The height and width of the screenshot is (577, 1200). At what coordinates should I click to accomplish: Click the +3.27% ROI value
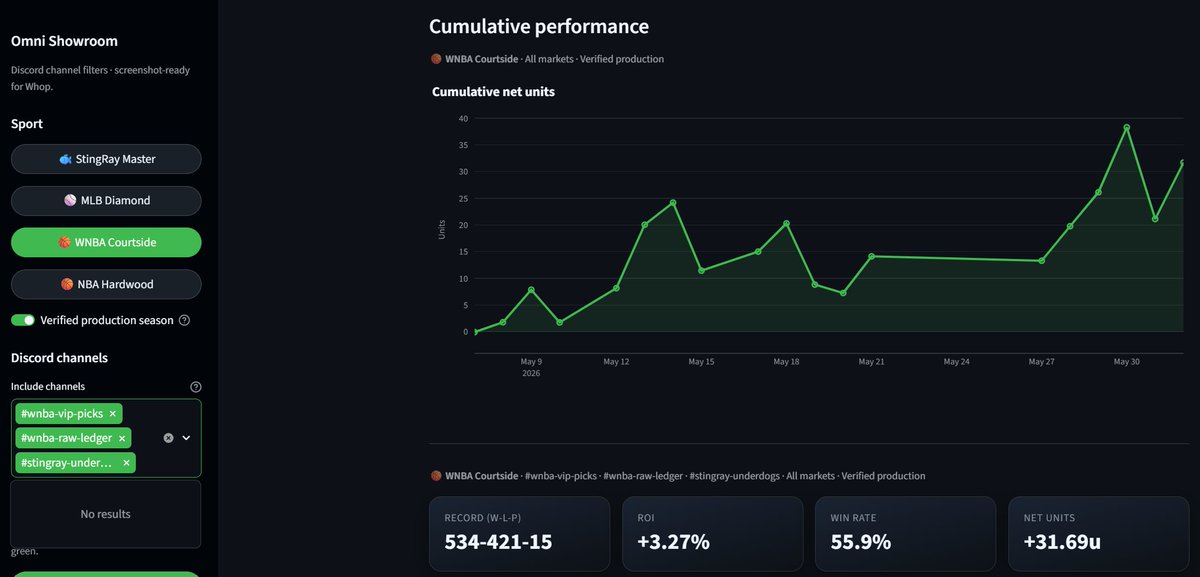point(674,543)
